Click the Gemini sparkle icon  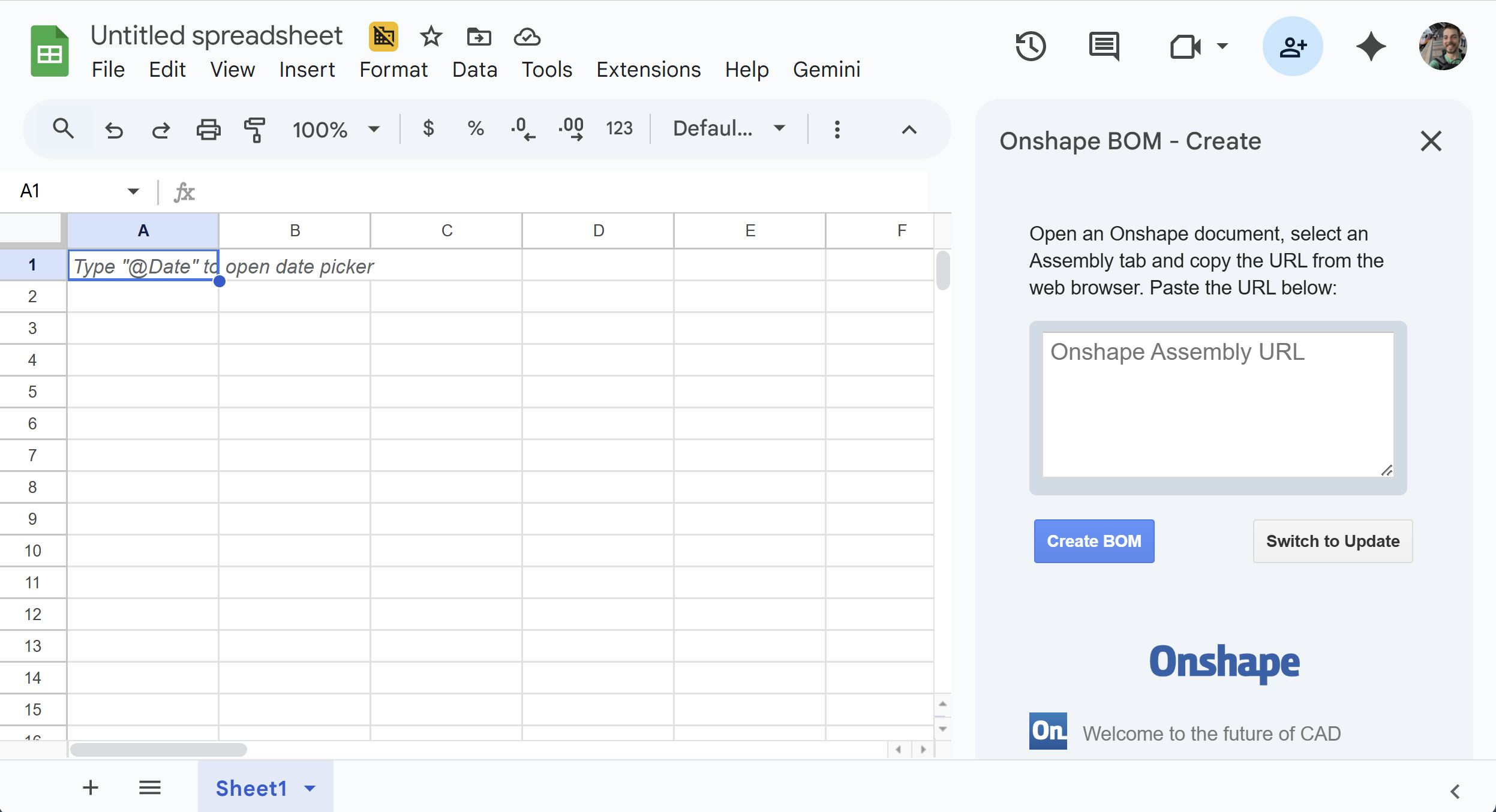point(1371,47)
